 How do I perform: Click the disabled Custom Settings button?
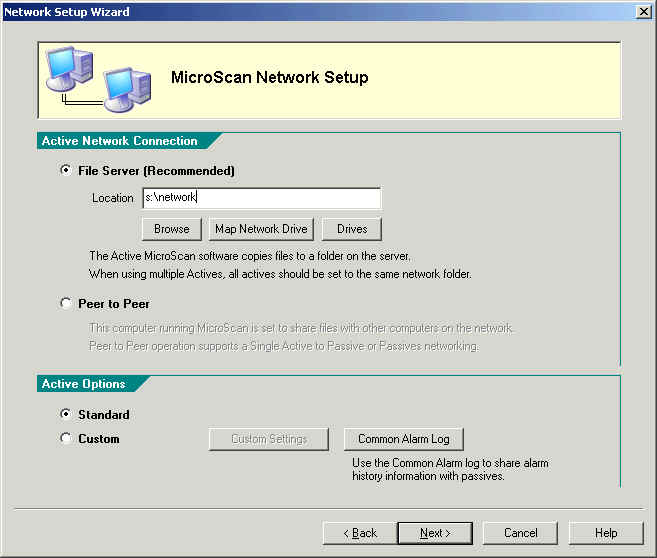[x=269, y=439]
